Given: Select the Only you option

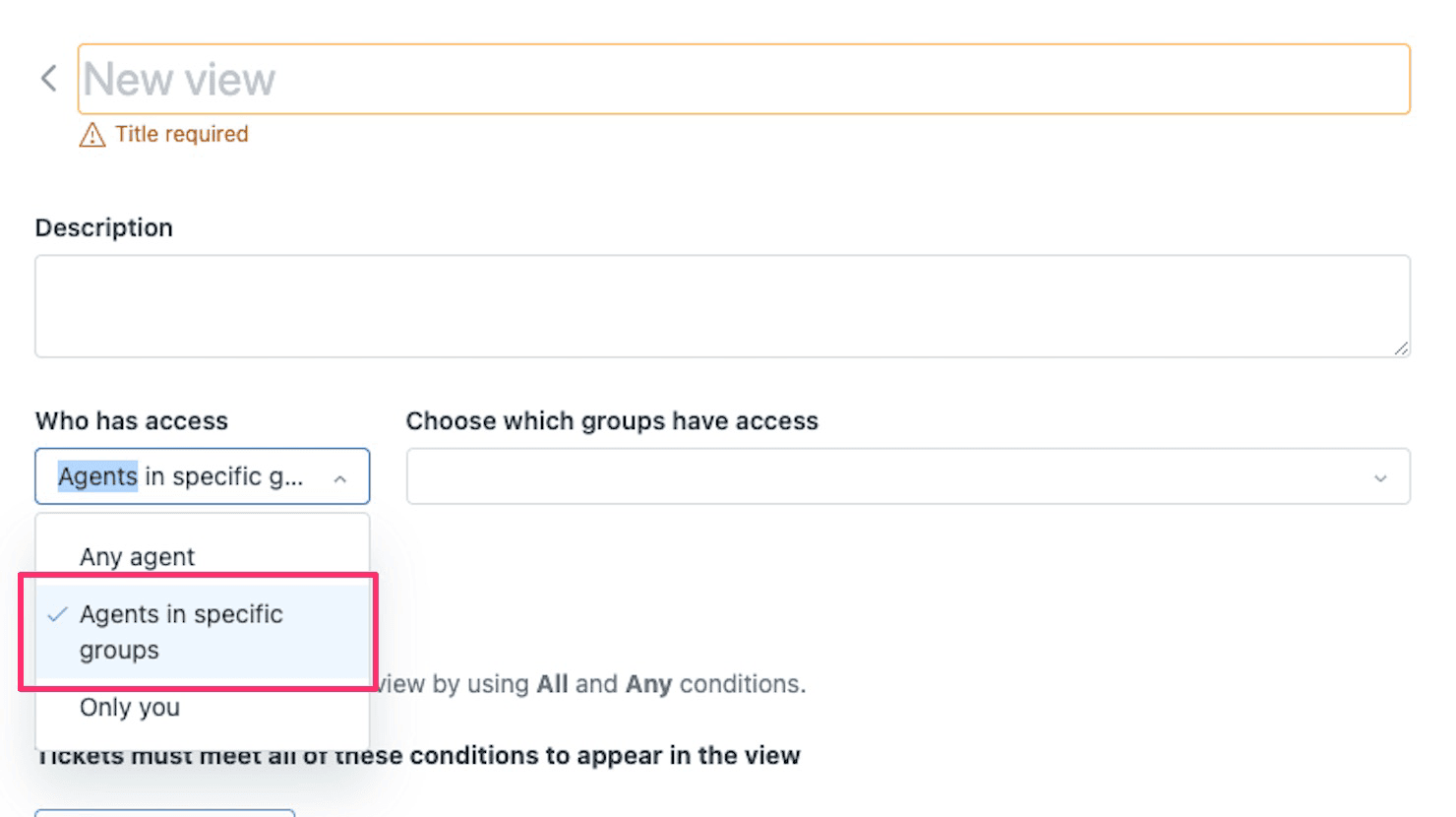Looking at the screenshot, I should coord(129,707).
